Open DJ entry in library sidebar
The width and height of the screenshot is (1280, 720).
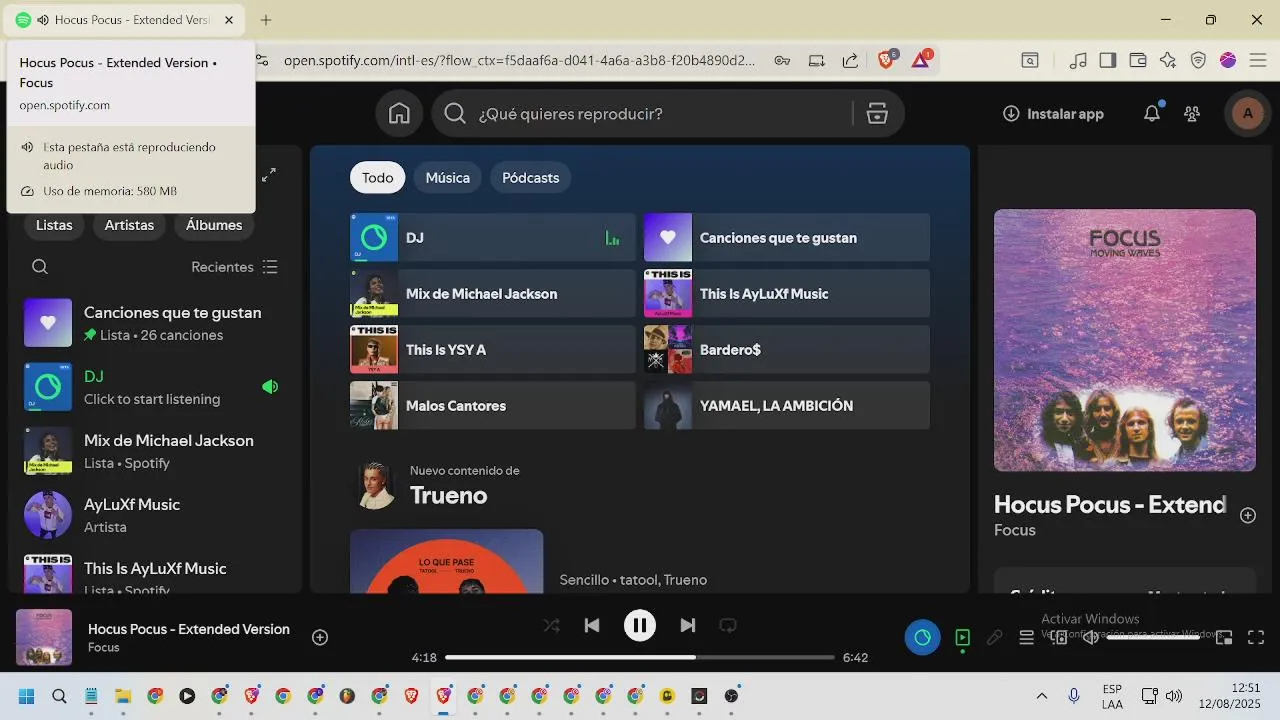[155, 387]
